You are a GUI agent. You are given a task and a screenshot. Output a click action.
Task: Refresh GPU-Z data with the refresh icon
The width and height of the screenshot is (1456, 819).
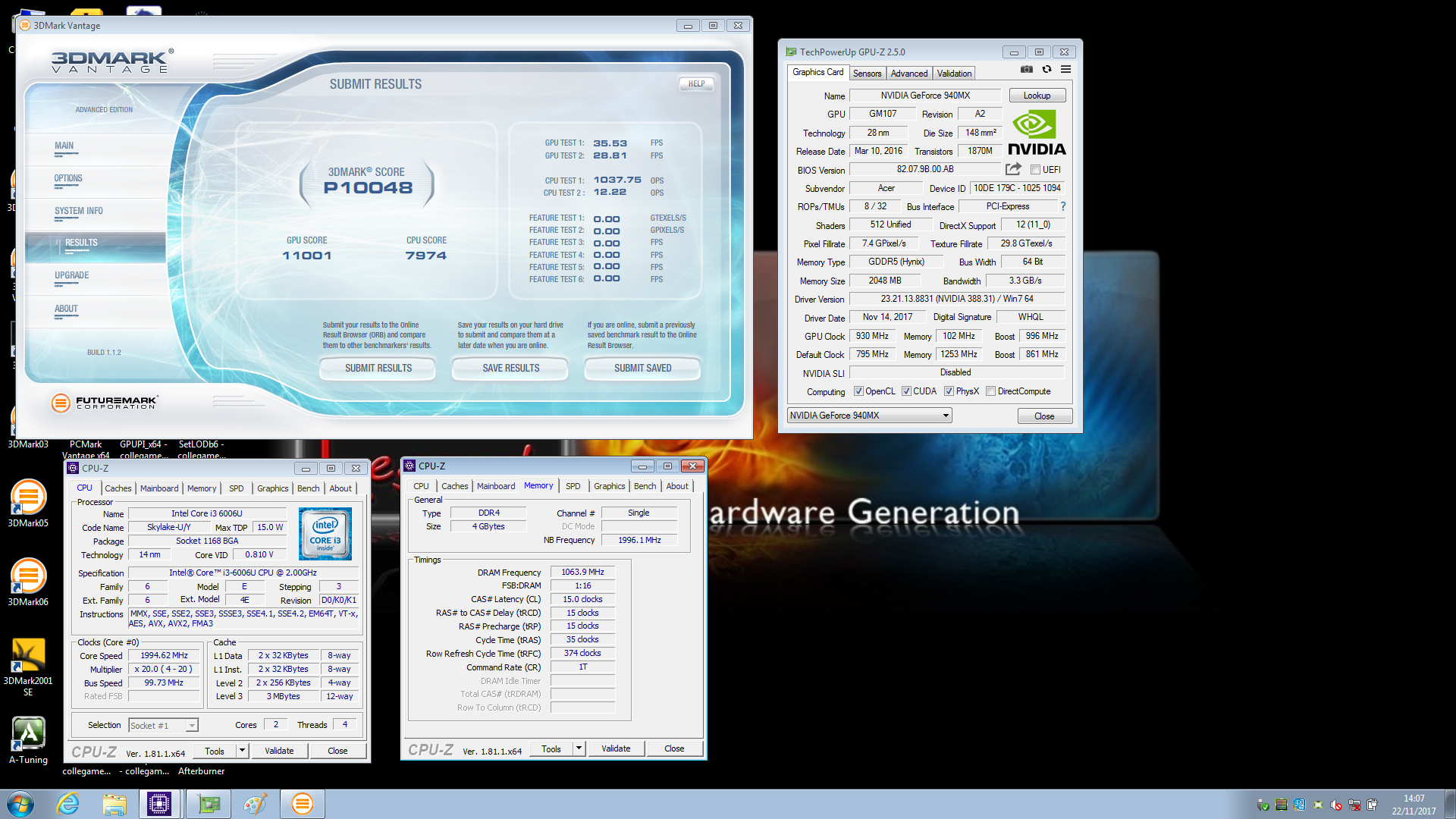1046,69
